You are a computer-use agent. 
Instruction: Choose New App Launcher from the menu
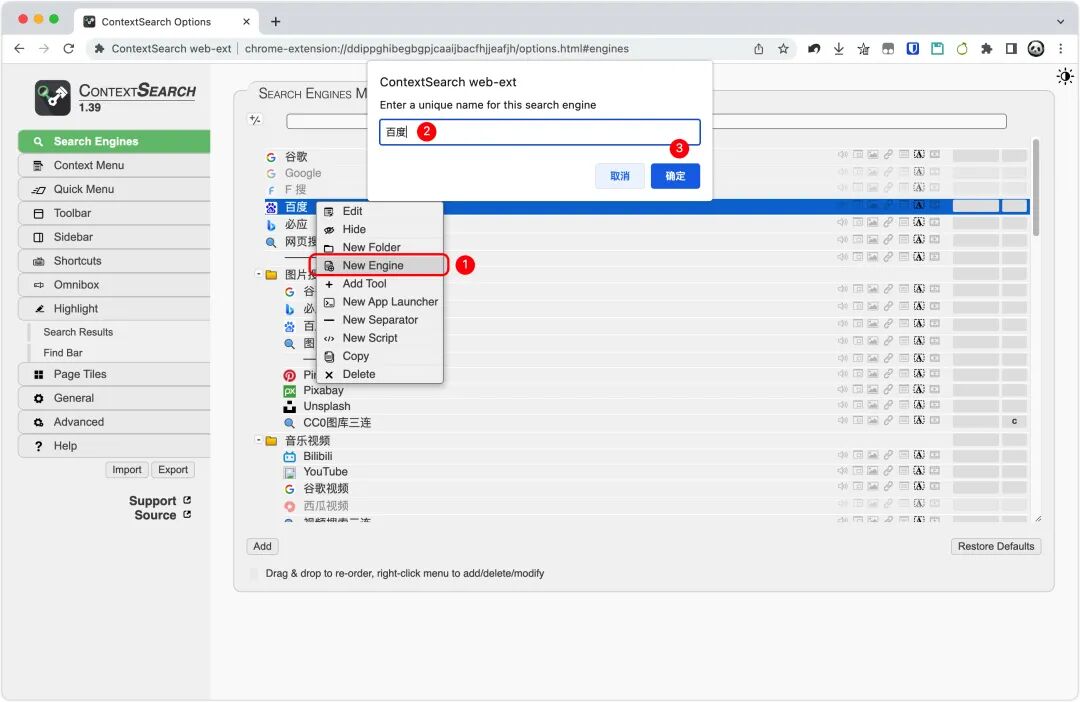click(x=380, y=302)
